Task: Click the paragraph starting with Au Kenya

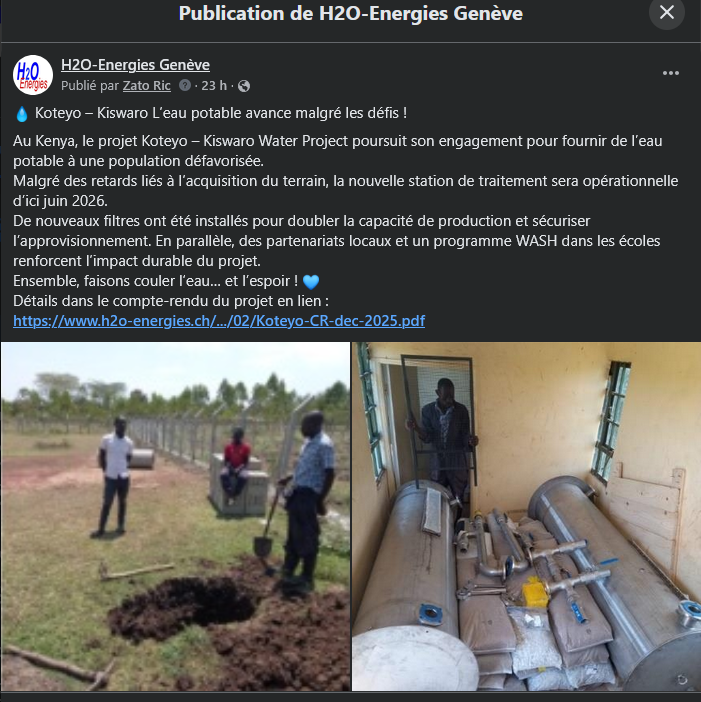Action: pyautogui.click(x=338, y=151)
